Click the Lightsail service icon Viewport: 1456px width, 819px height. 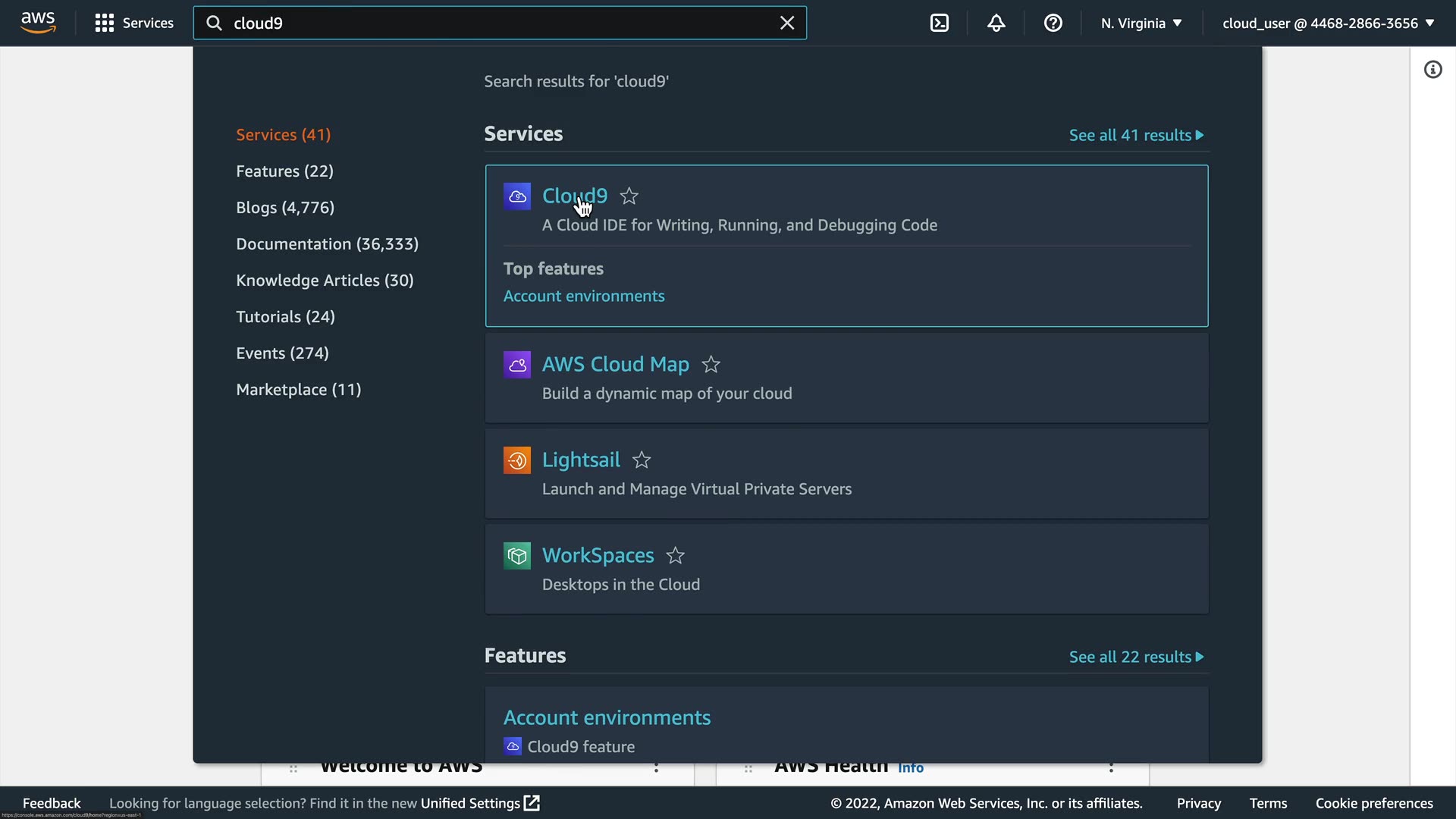pos(517,460)
